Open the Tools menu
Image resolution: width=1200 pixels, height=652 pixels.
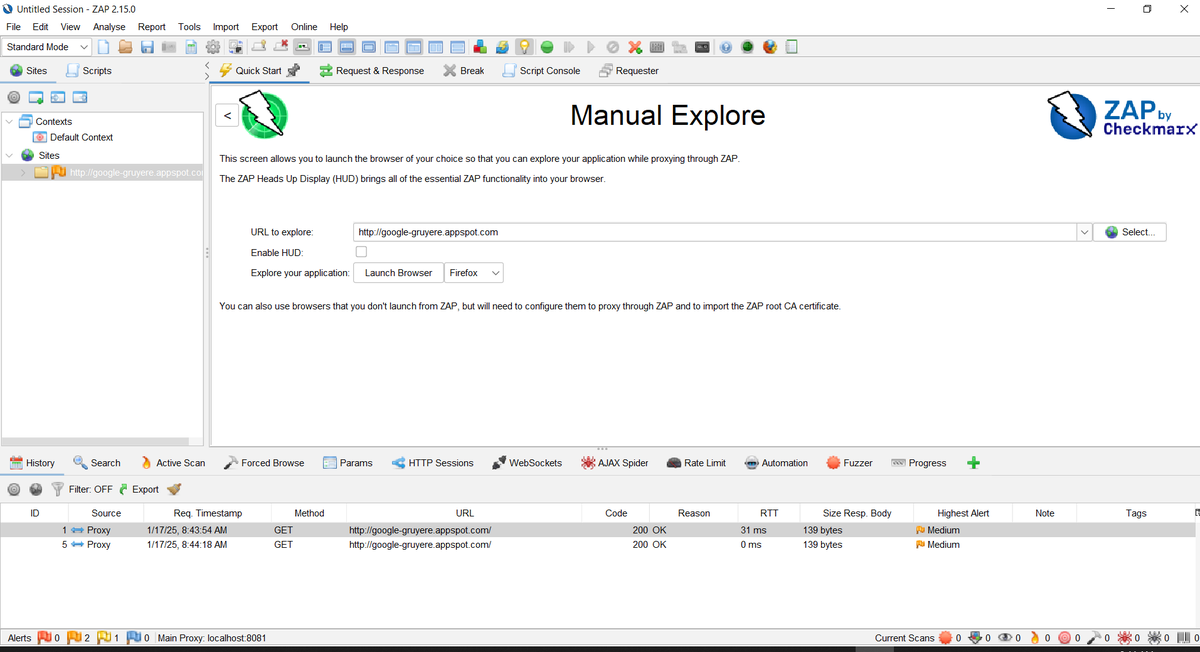(x=189, y=27)
